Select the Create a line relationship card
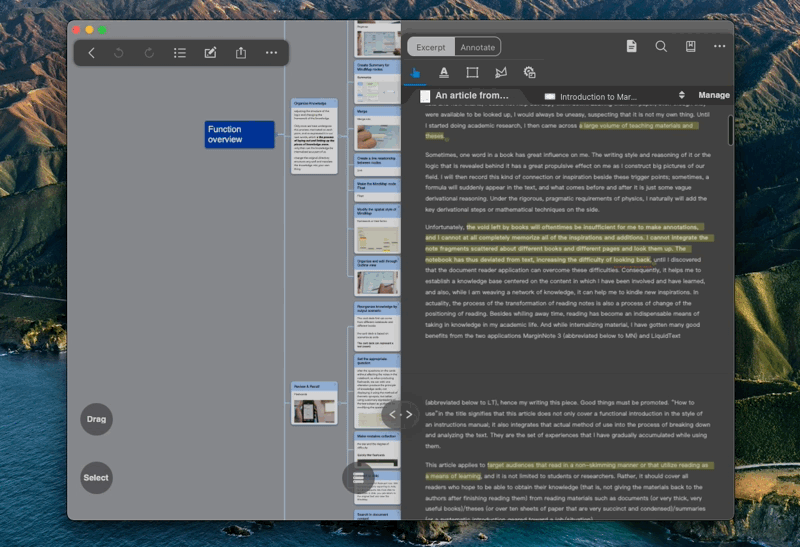The image size is (800, 547). pos(378,165)
